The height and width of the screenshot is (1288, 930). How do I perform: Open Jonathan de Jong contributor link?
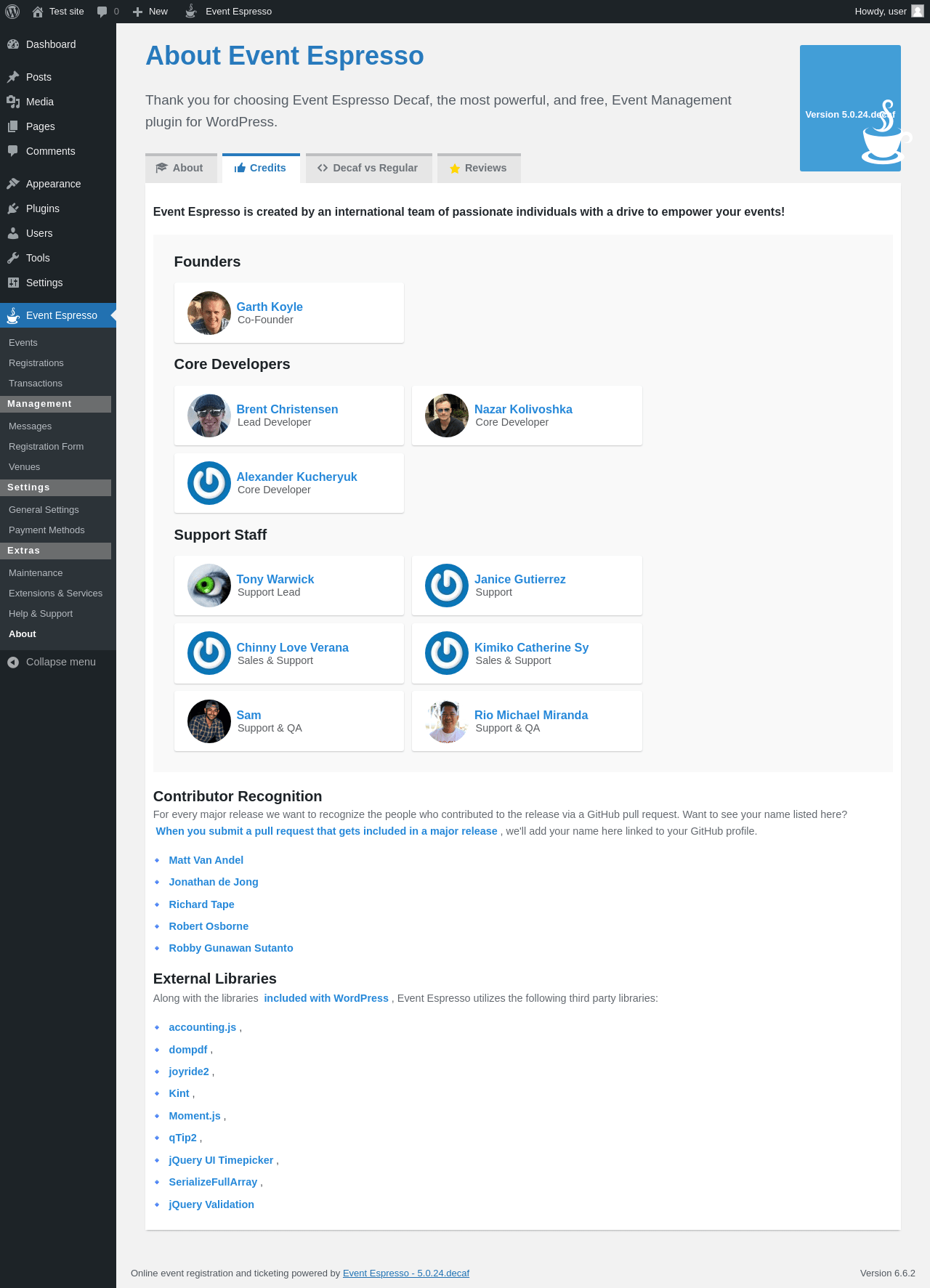point(214,882)
